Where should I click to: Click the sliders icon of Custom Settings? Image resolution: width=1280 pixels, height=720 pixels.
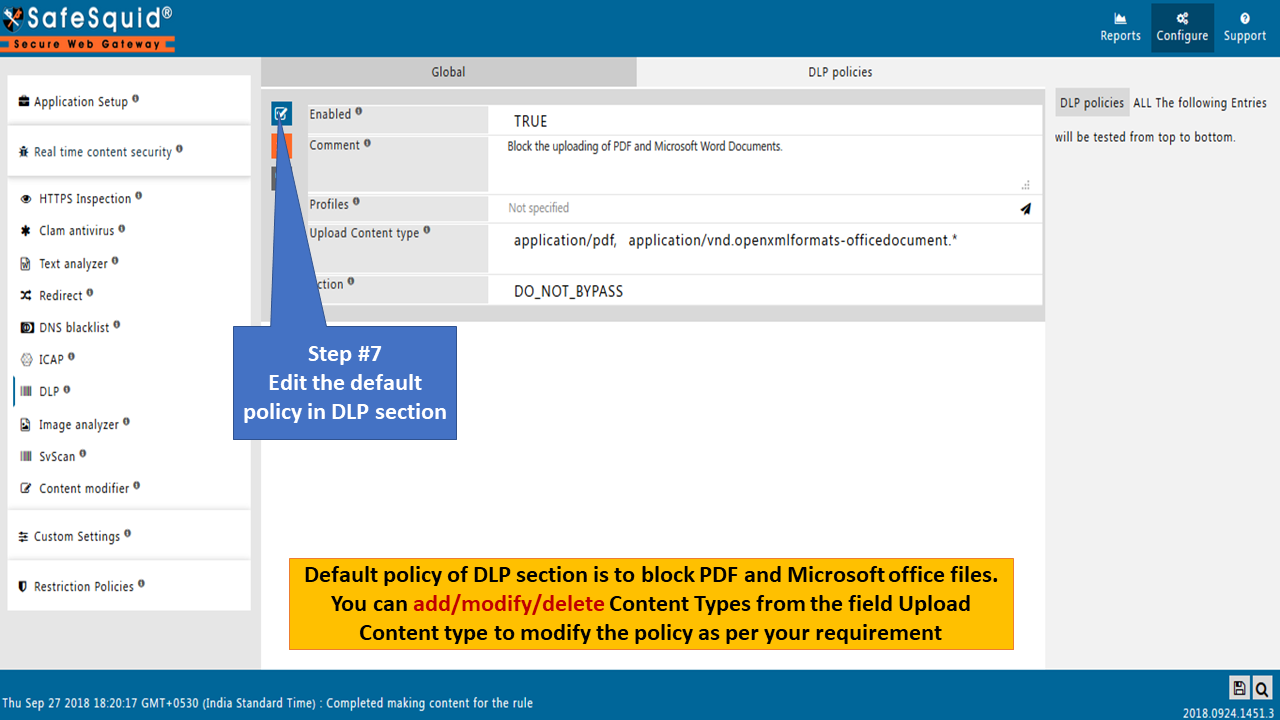[x=24, y=537]
